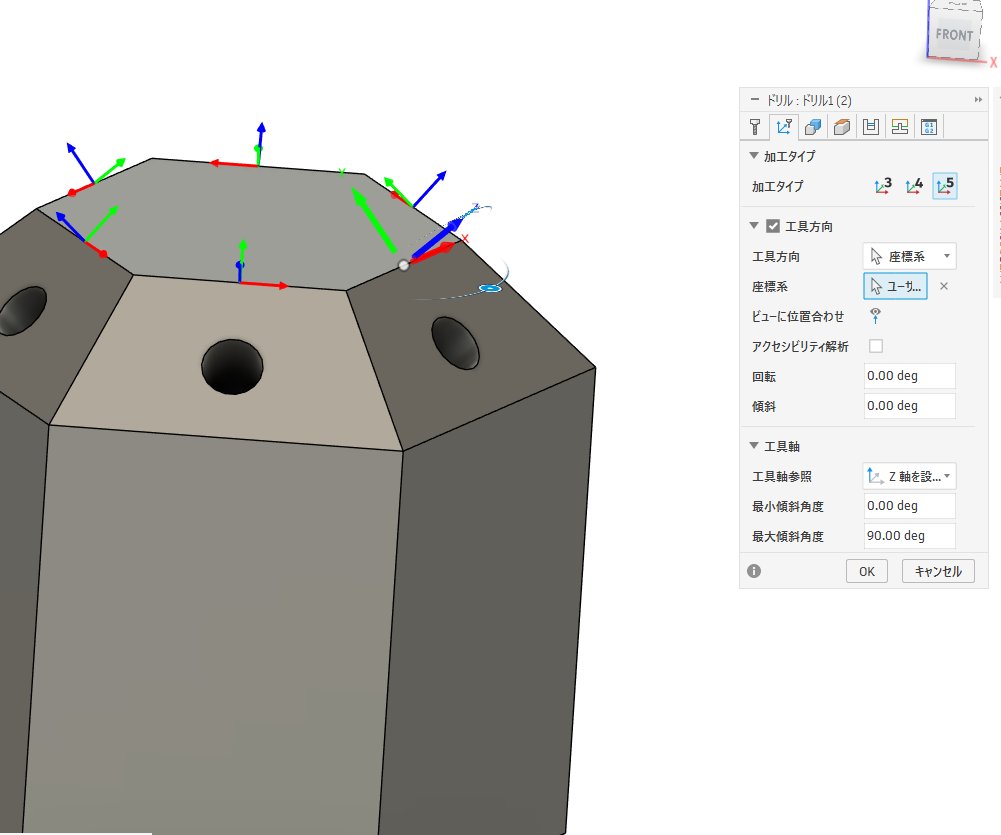This screenshot has height=835, width=1001.
Task: Select the 3-axis machining type icon
Action: (882, 185)
